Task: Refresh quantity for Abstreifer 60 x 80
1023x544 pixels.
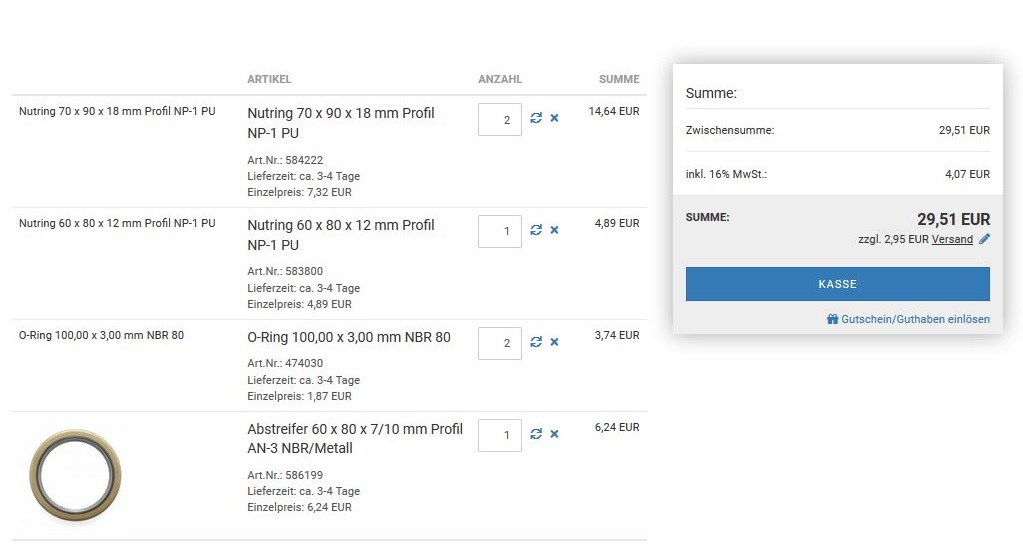Action: coord(536,434)
